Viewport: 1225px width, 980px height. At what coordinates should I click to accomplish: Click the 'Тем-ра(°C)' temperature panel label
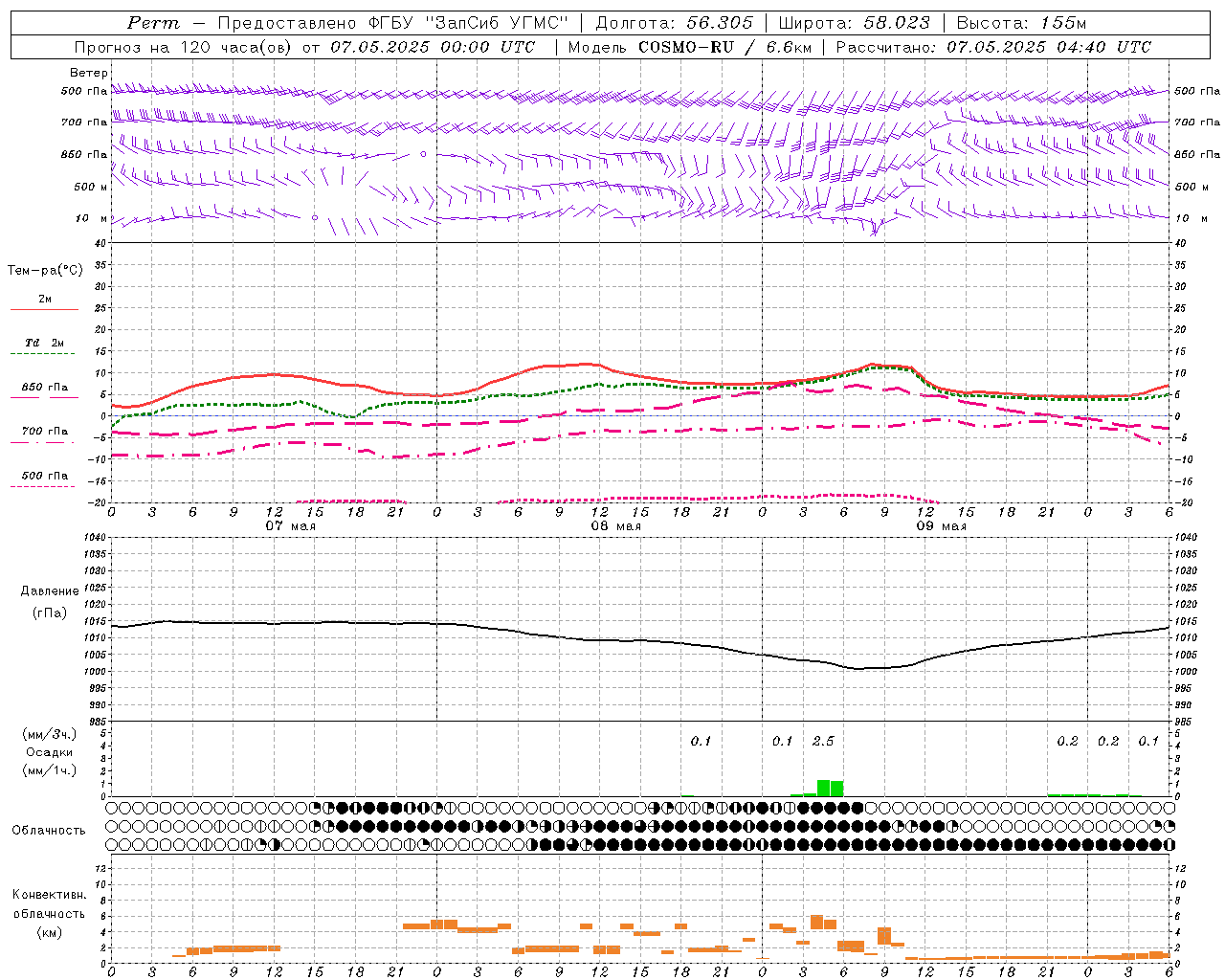[45, 271]
